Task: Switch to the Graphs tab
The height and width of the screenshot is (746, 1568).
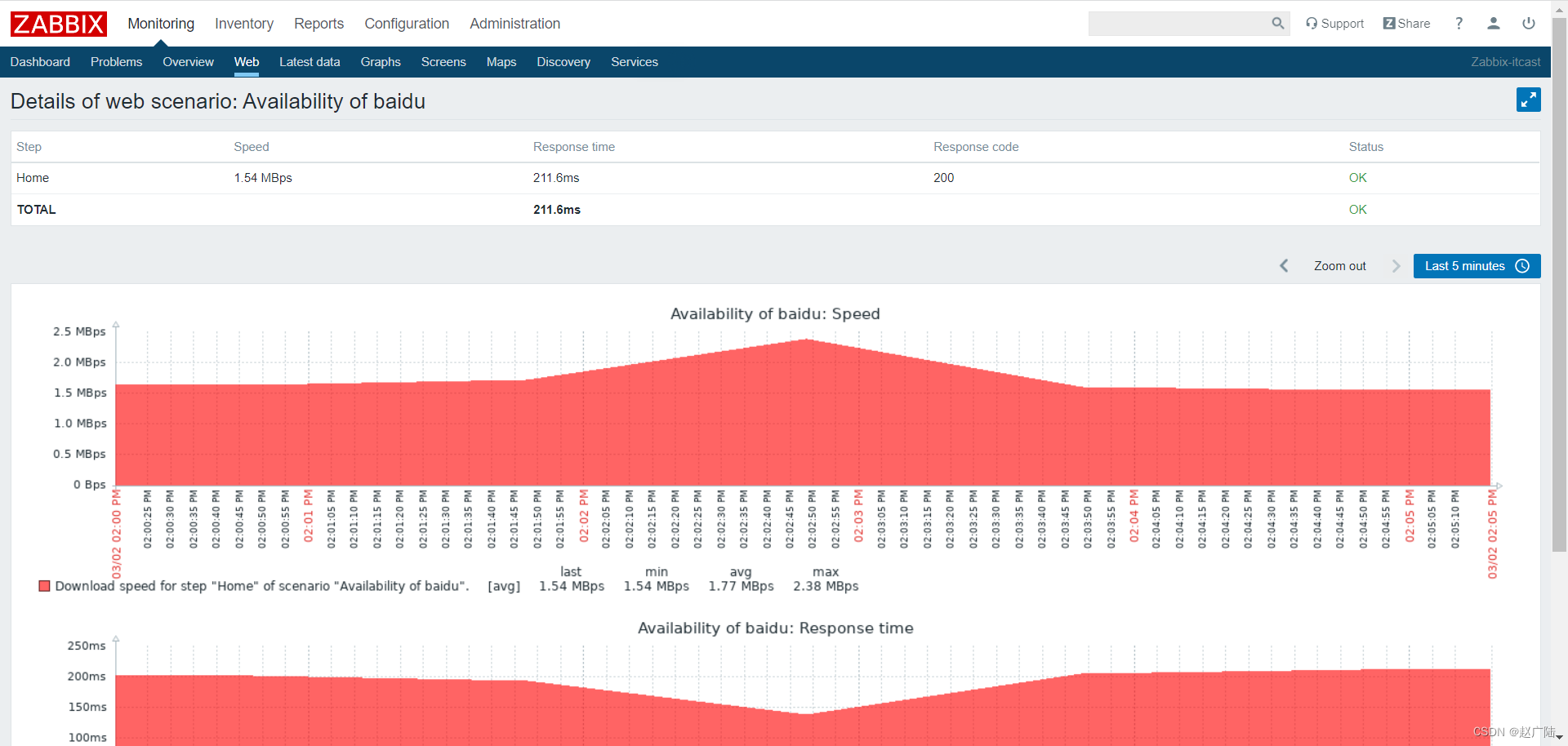Action: 381,62
